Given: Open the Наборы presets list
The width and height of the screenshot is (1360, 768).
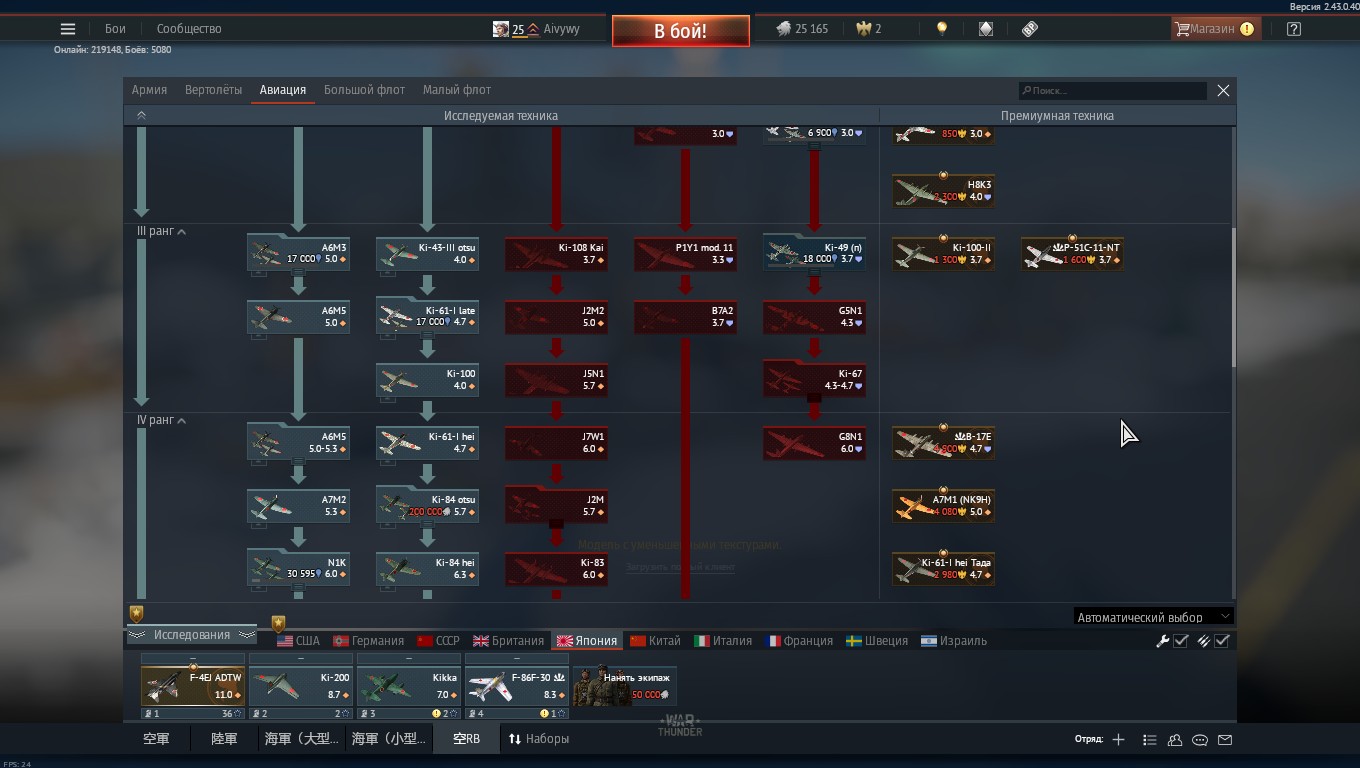Looking at the screenshot, I should [x=539, y=739].
